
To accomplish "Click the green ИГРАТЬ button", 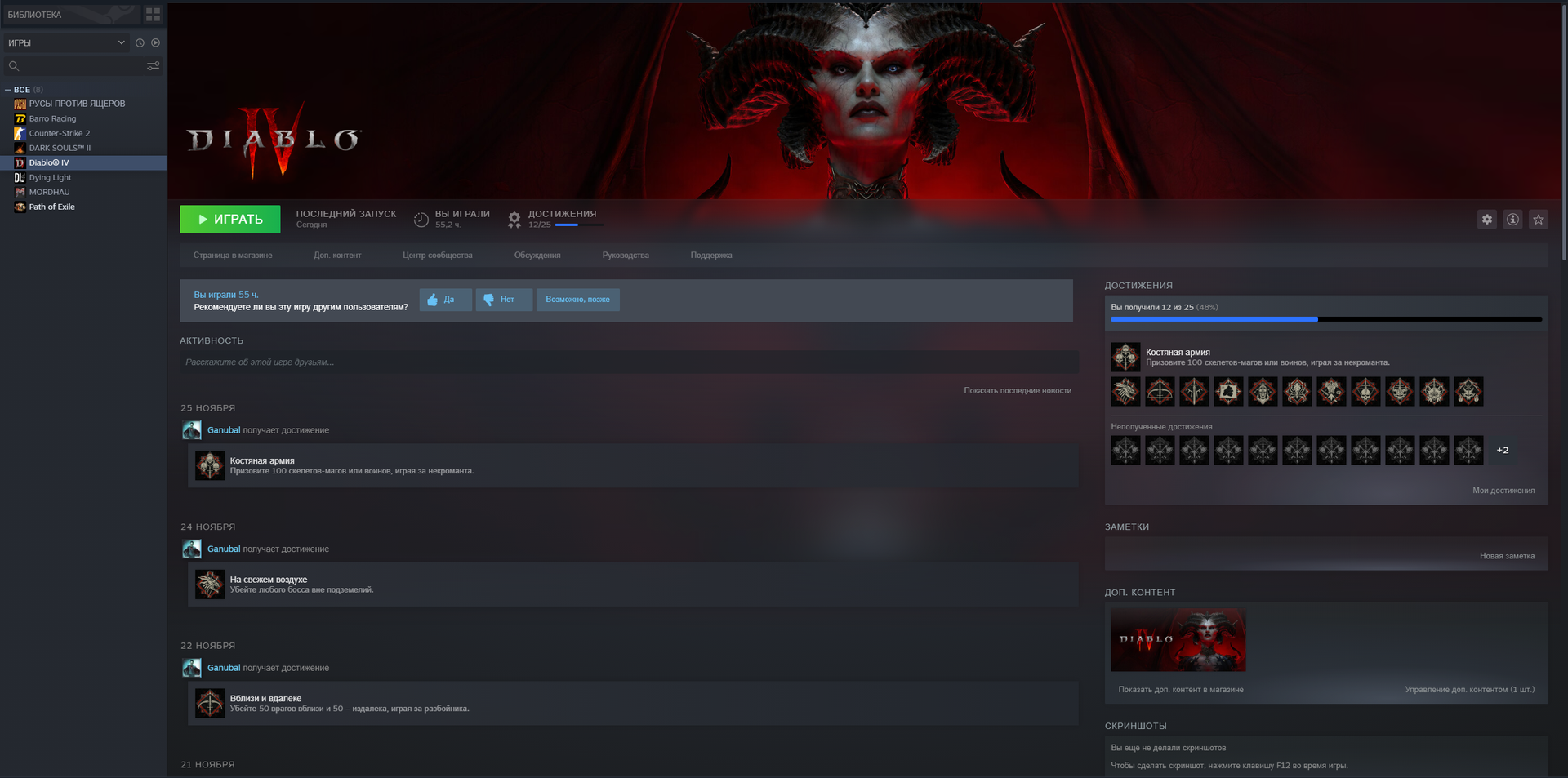I will coord(230,219).
